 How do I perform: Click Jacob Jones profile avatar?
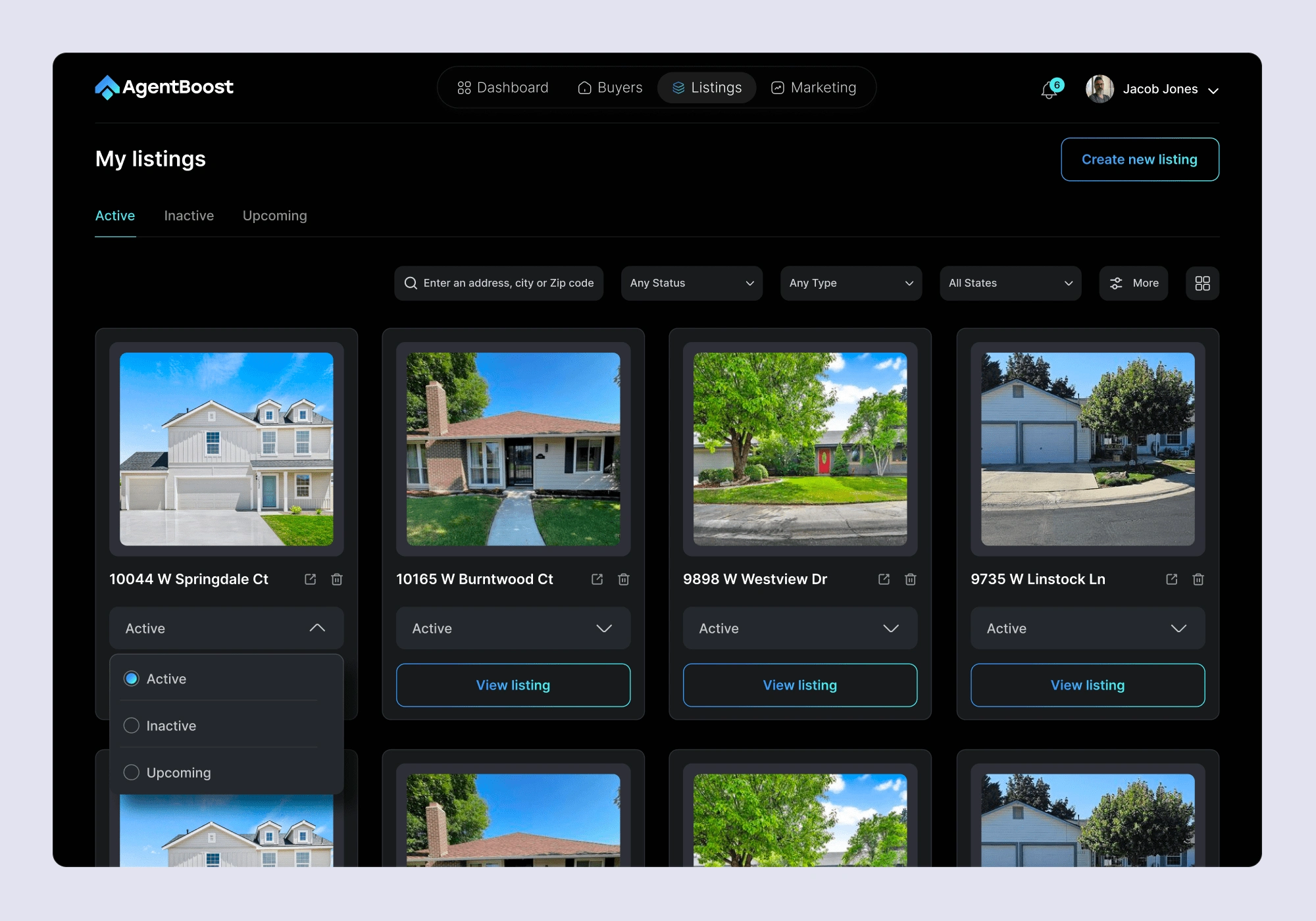click(1100, 89)
